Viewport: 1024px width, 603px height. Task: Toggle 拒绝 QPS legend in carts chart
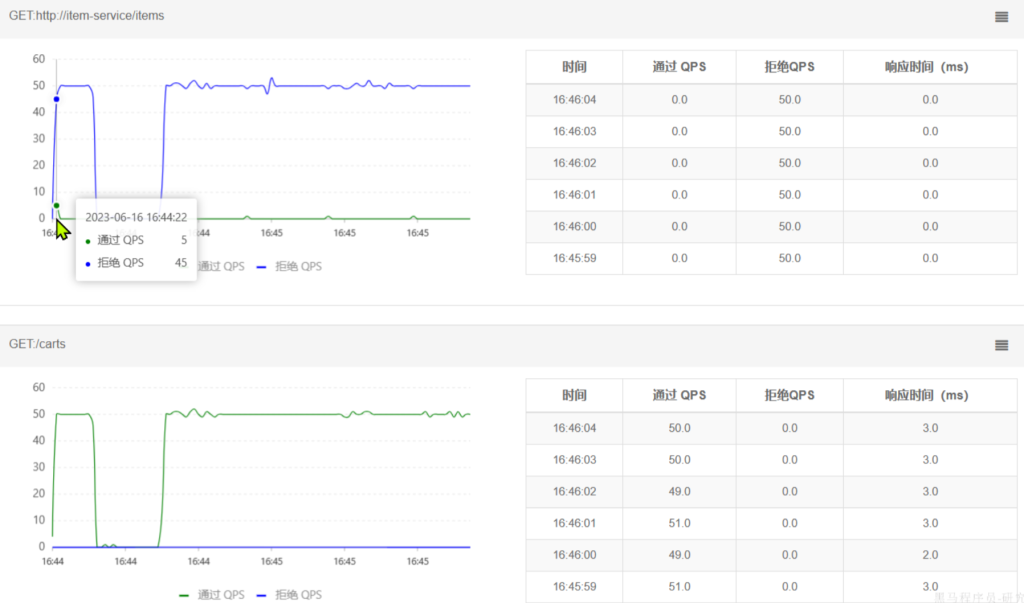pos(289,594)
